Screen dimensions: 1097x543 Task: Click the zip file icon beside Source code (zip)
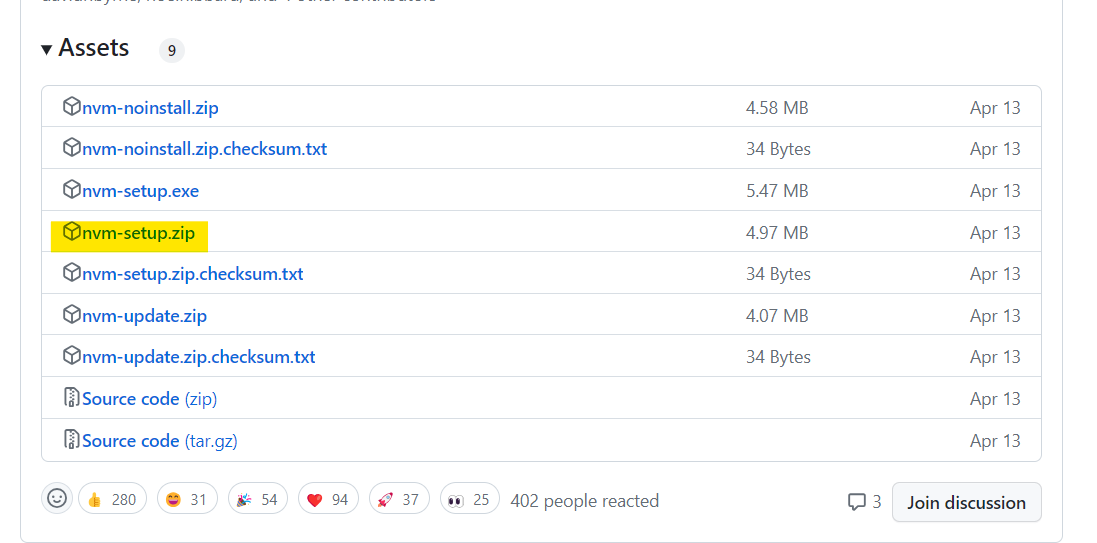71,398
